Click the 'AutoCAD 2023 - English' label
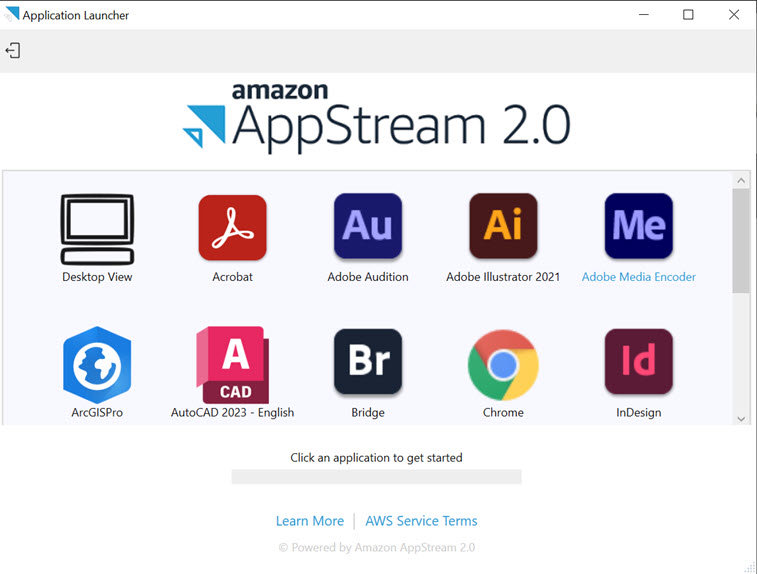This screenshot has height=574, width=758. pyautogui.click(x=233, y=412)
